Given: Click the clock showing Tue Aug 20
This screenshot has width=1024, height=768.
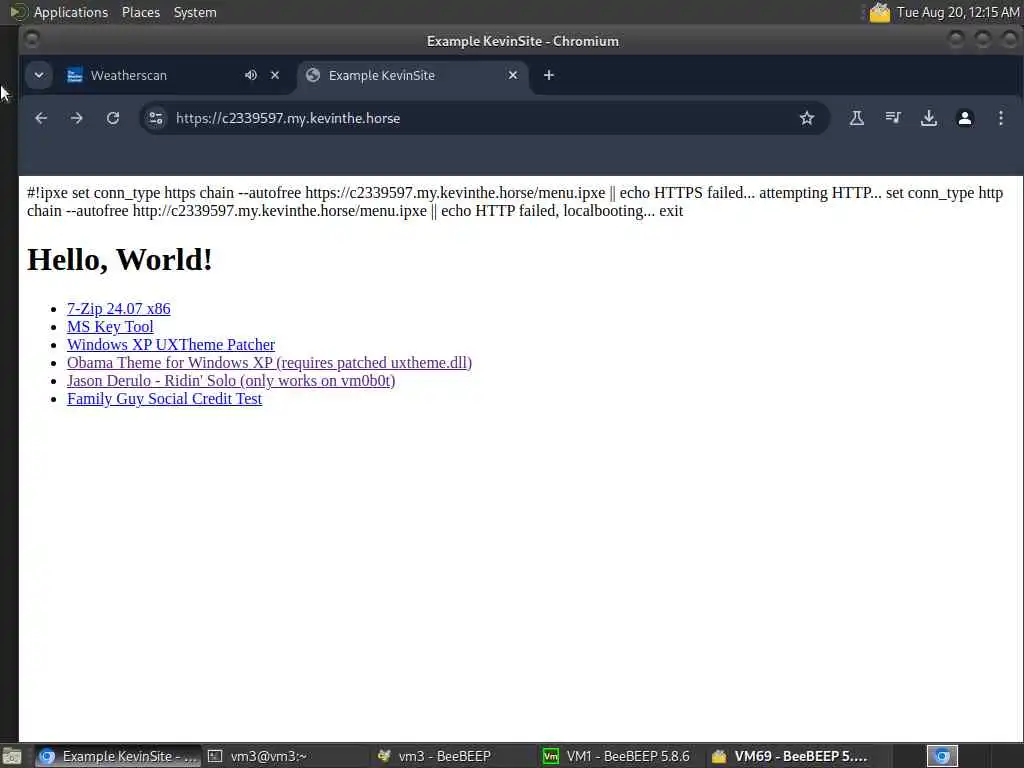Looking at the screenshot, I should [x=957, y=12].
